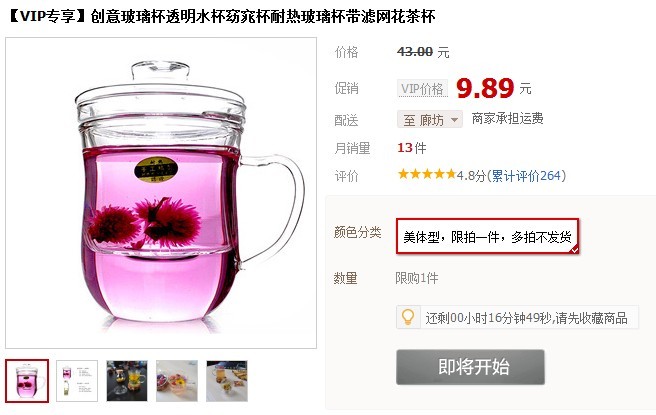This screenshot has height=415, width=656.
Task: Select the fourth flower tea thumbnail
Action: 177,381
